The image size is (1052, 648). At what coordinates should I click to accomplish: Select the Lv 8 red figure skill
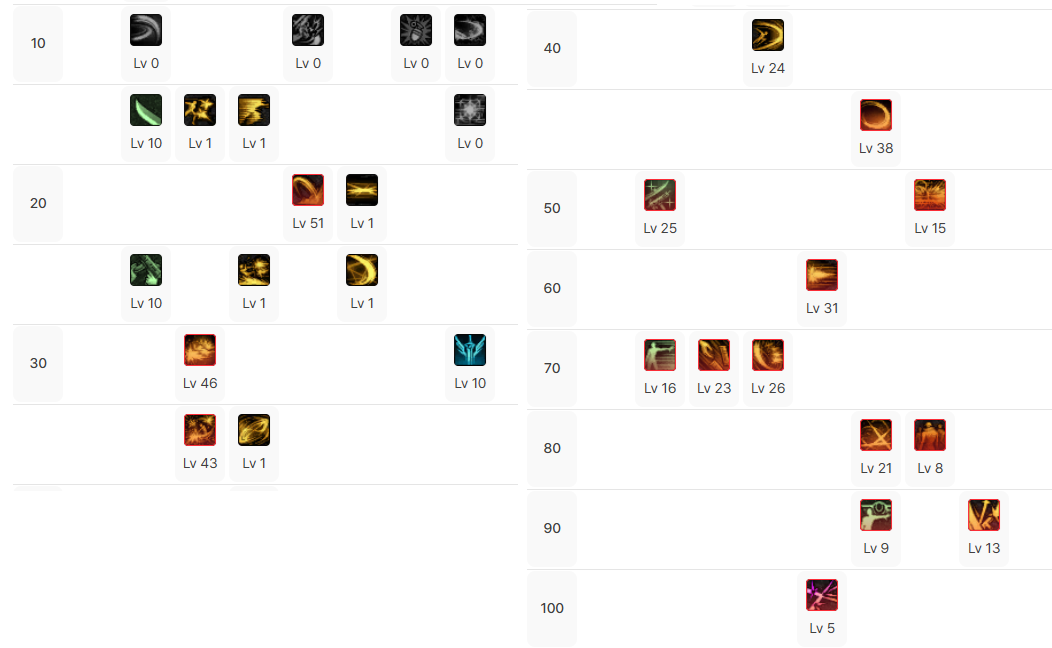[930, 435]
